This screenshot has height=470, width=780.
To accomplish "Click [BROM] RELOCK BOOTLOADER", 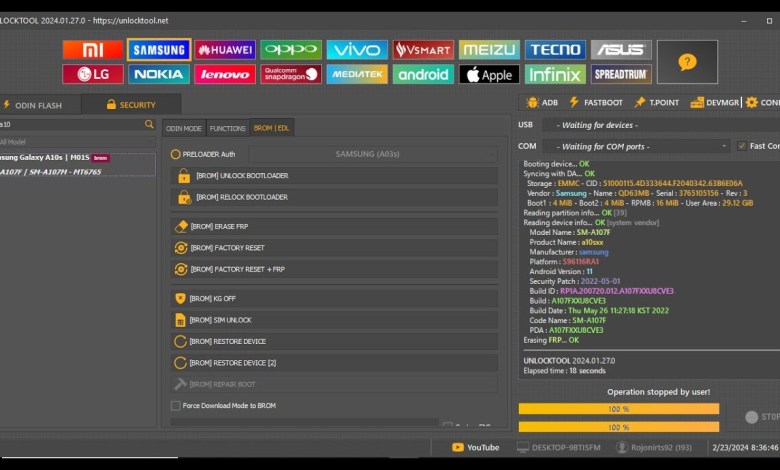I will coord(334,197).
